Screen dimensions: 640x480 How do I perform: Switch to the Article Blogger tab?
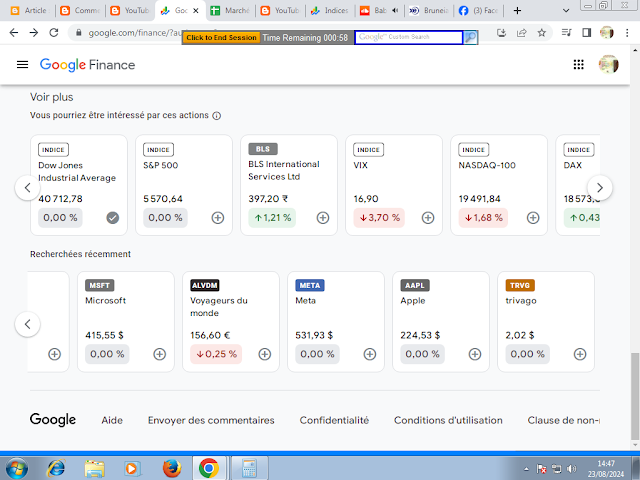(x=30, y=11)
